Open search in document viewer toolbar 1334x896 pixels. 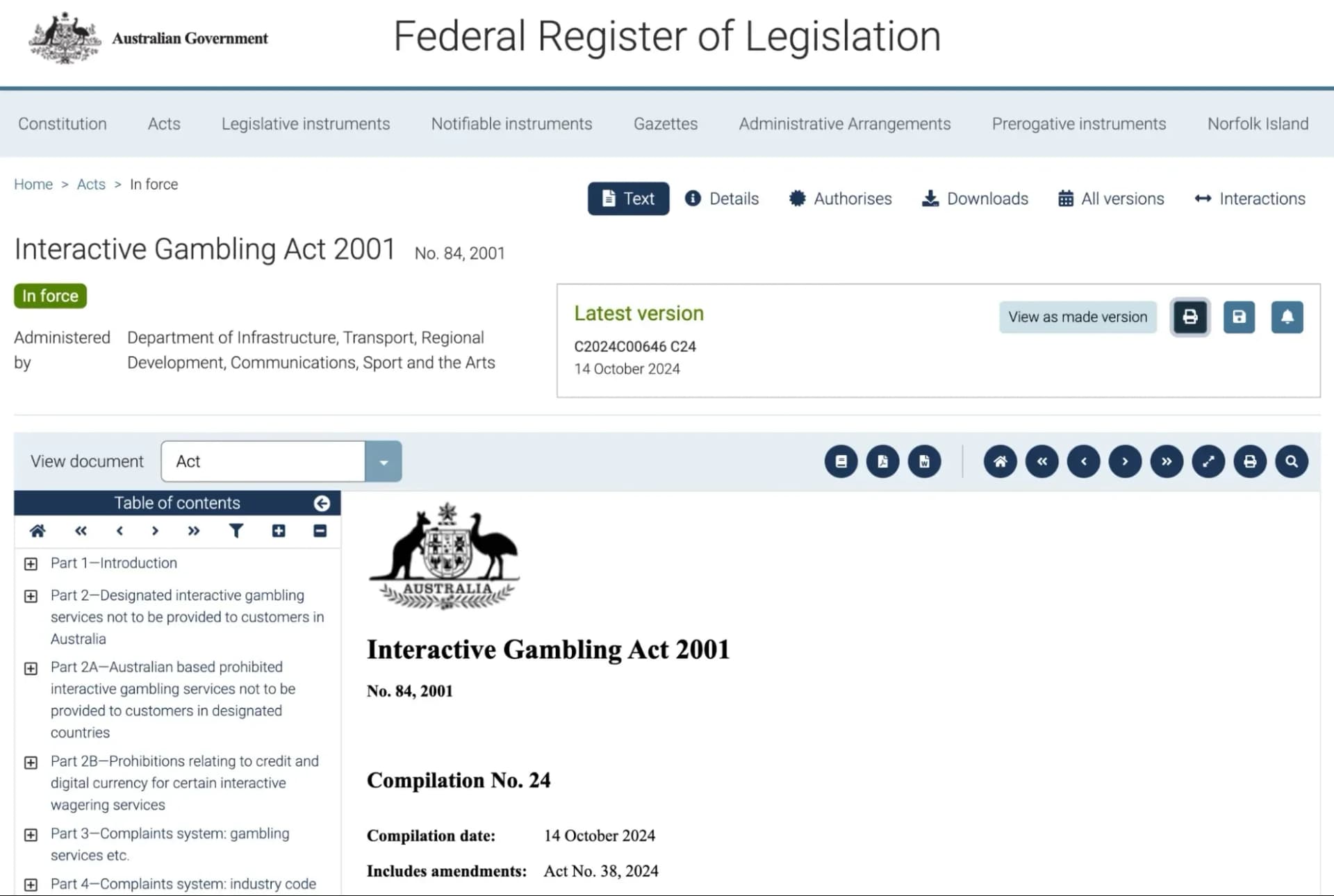1292,461
